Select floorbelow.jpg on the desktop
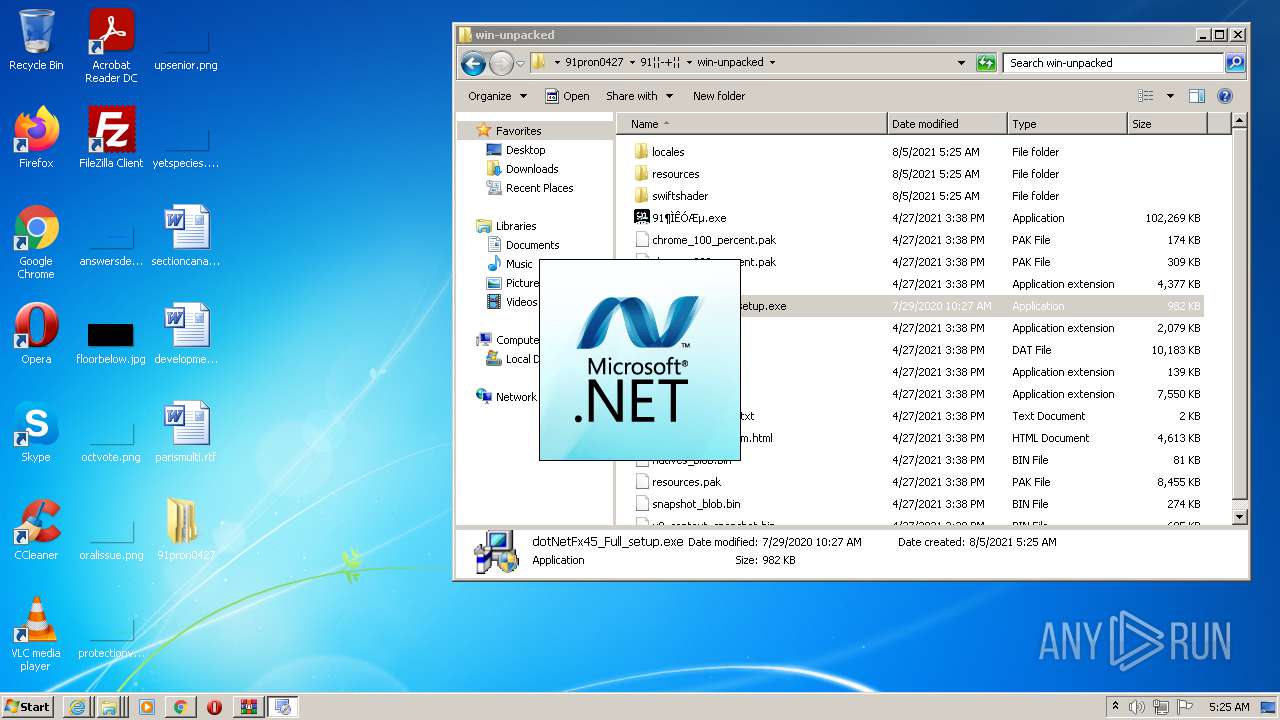Screen dimensions: 1280x720 [x=111, y=343]
